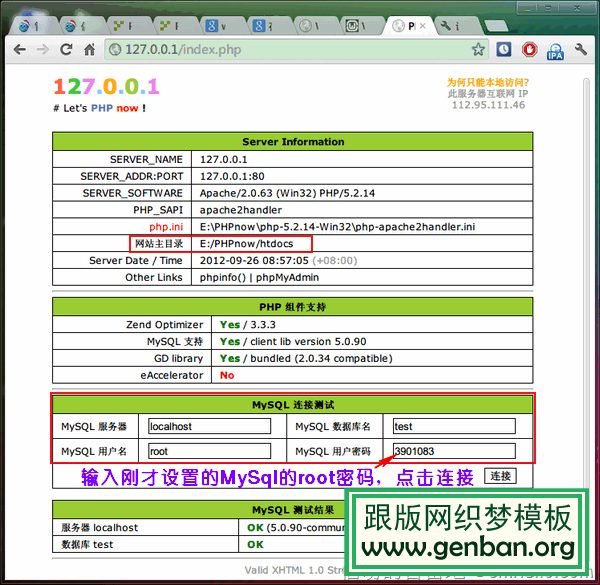Click the MySQL server field with localhost
The width and height of the screenshot is (600, 585).
click(210, 426)
